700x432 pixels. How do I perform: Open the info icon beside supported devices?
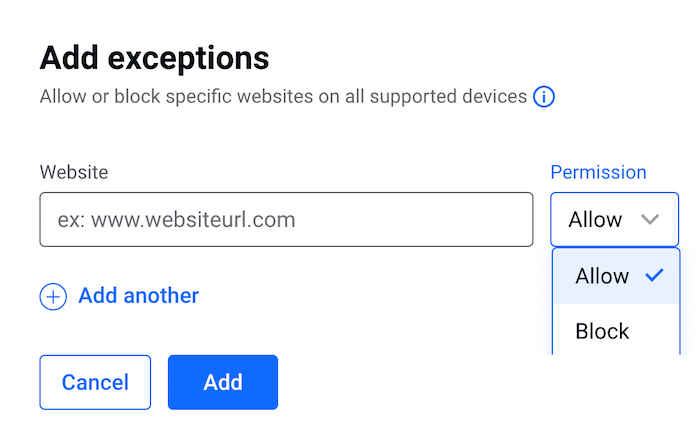(x=544, y=97)
